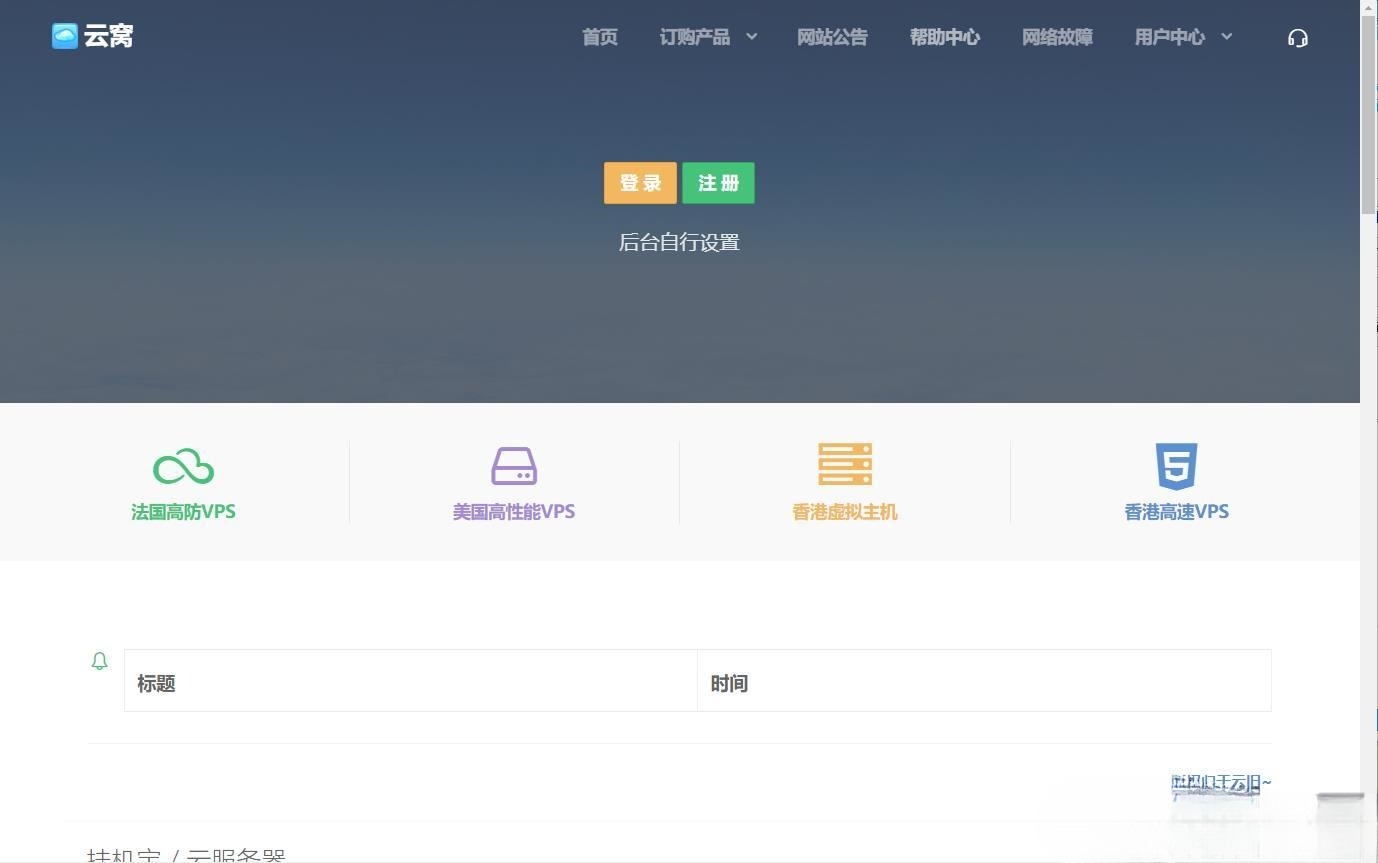Open the headset support icon in top bar
Viewport: 1378px width, 863px height.
click(x=1298, y=37)
